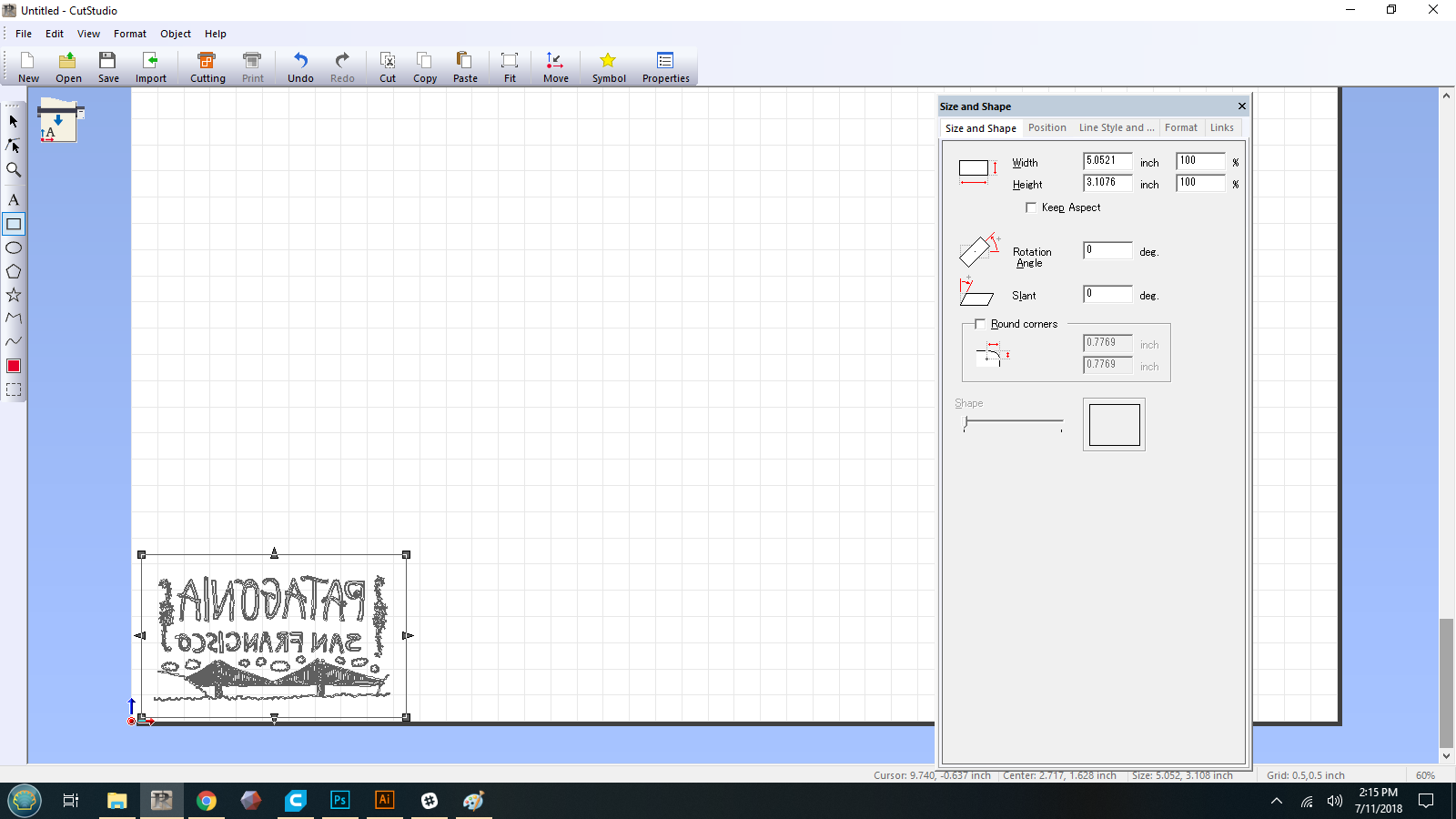1456x819 pixels.
Task: Open Task View on the taskbar
Action: pyautogui.click(x=71, y=801)
